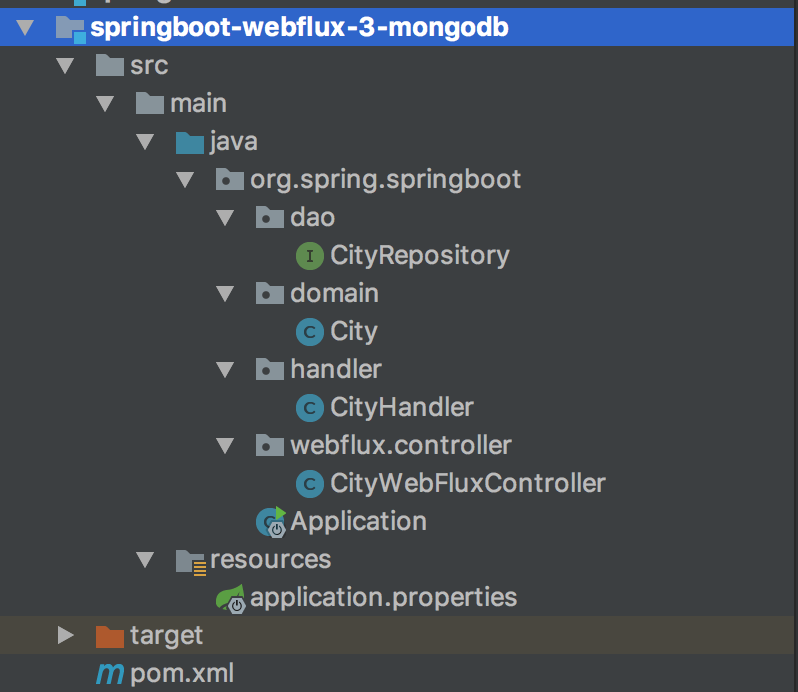The height and width of the screenshot is (692, 798).
Task: Click the CityRepository interface icon
Action: (310, 256)
